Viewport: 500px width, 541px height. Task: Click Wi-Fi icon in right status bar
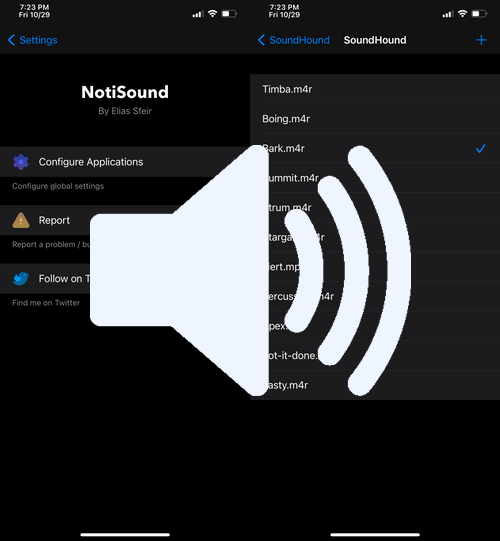(x=462, y=14)
